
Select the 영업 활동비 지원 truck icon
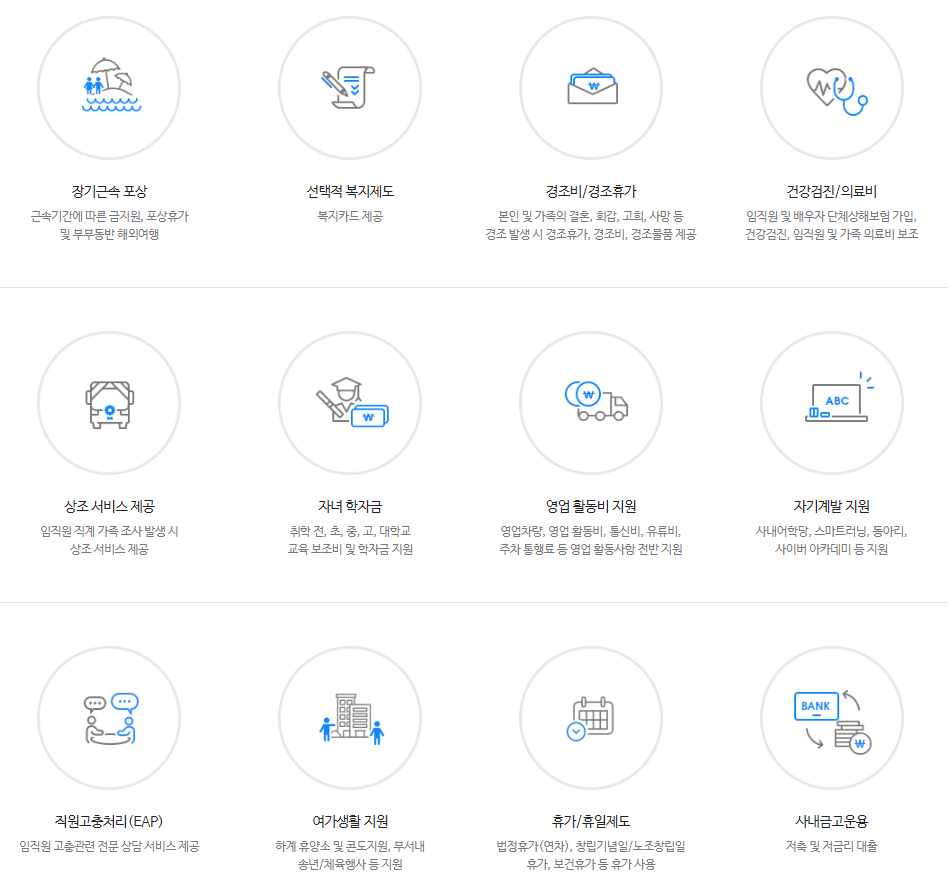(x=590, y=402)
